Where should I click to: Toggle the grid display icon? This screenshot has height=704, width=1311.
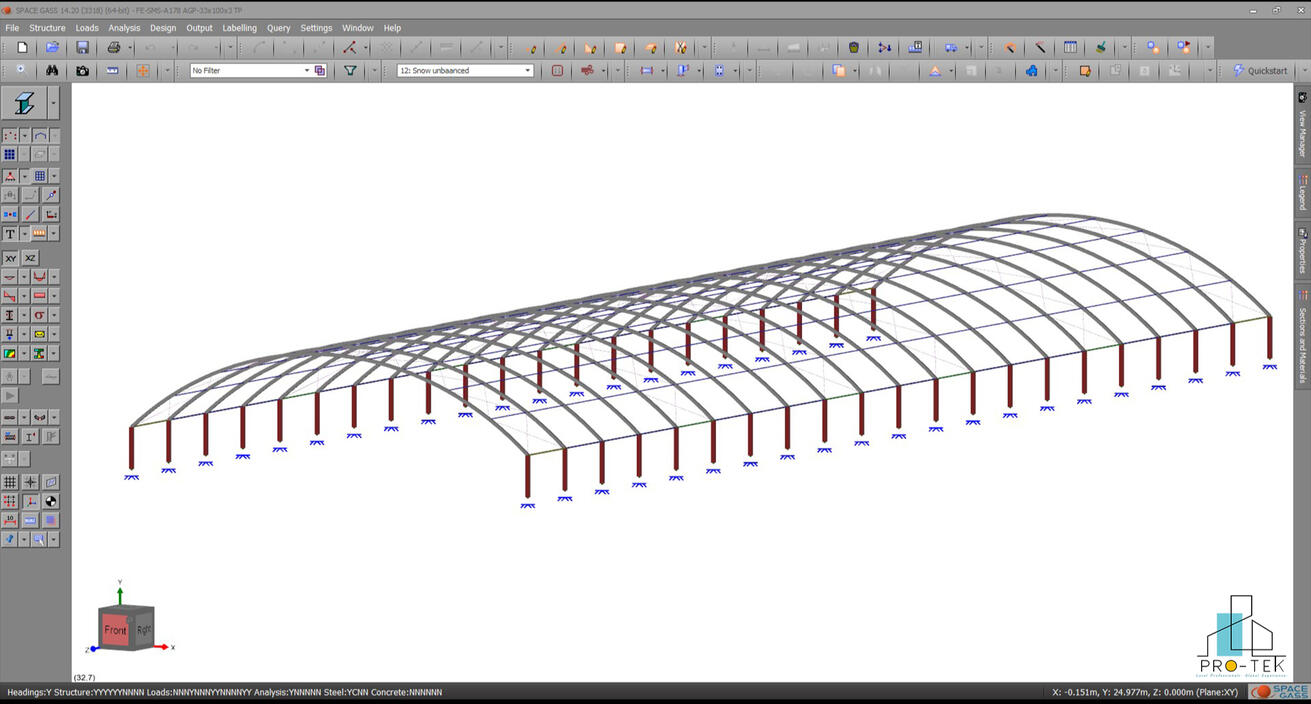tap(8, 480)
